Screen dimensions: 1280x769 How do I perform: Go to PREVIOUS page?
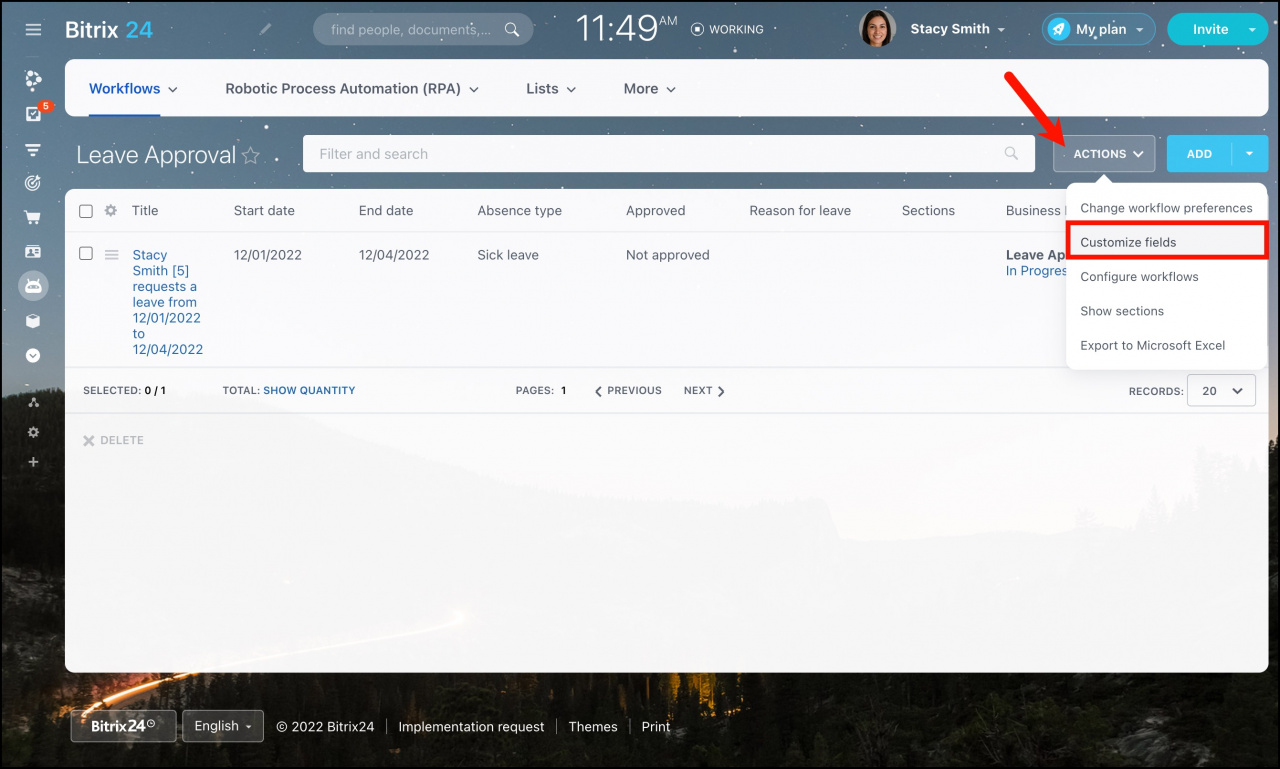(628, 391)
